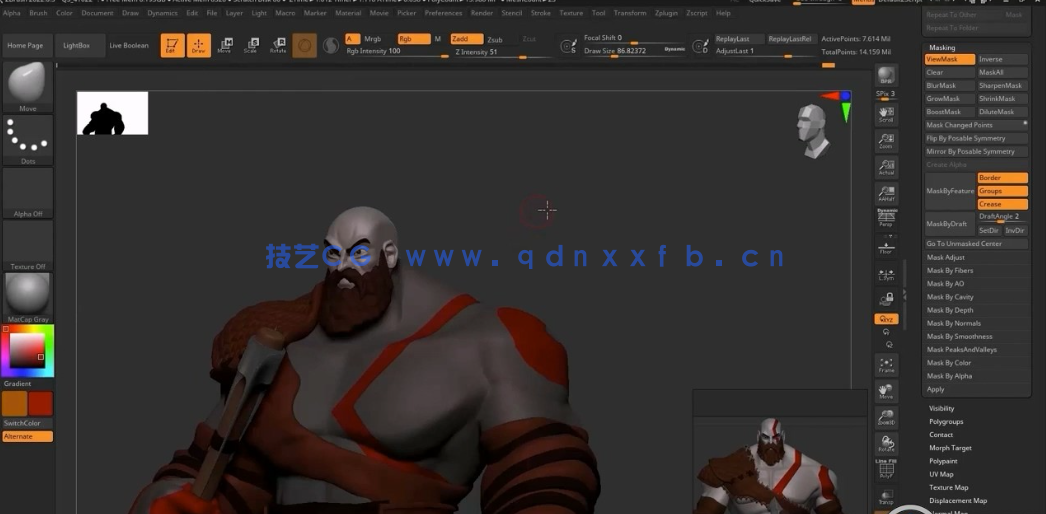Open the Dots stroke selector
The height and width of the screenshot is (514, 1046).
point(27,139)
